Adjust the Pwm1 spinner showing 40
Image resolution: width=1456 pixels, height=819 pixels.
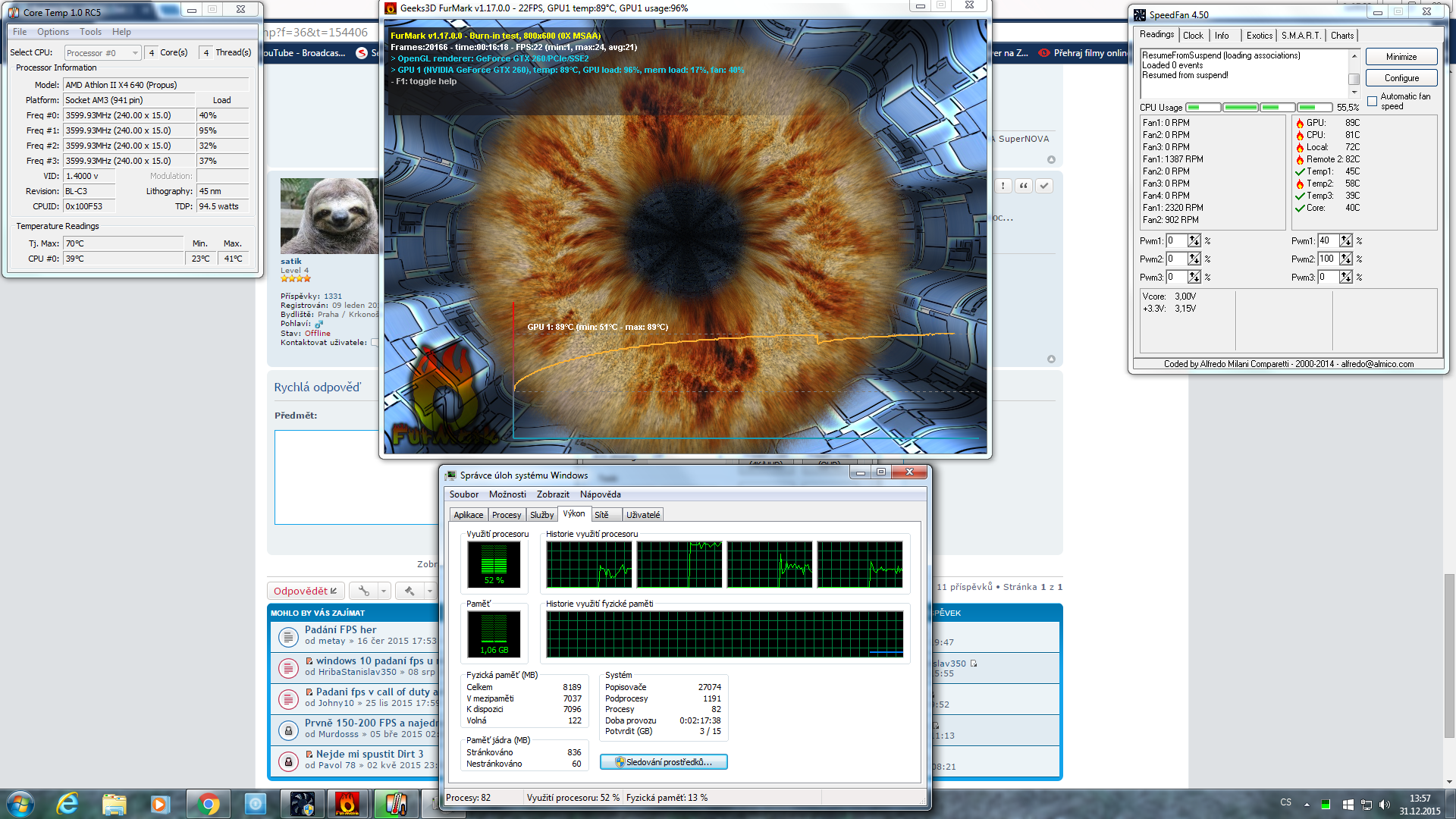tap(1345, 240)
